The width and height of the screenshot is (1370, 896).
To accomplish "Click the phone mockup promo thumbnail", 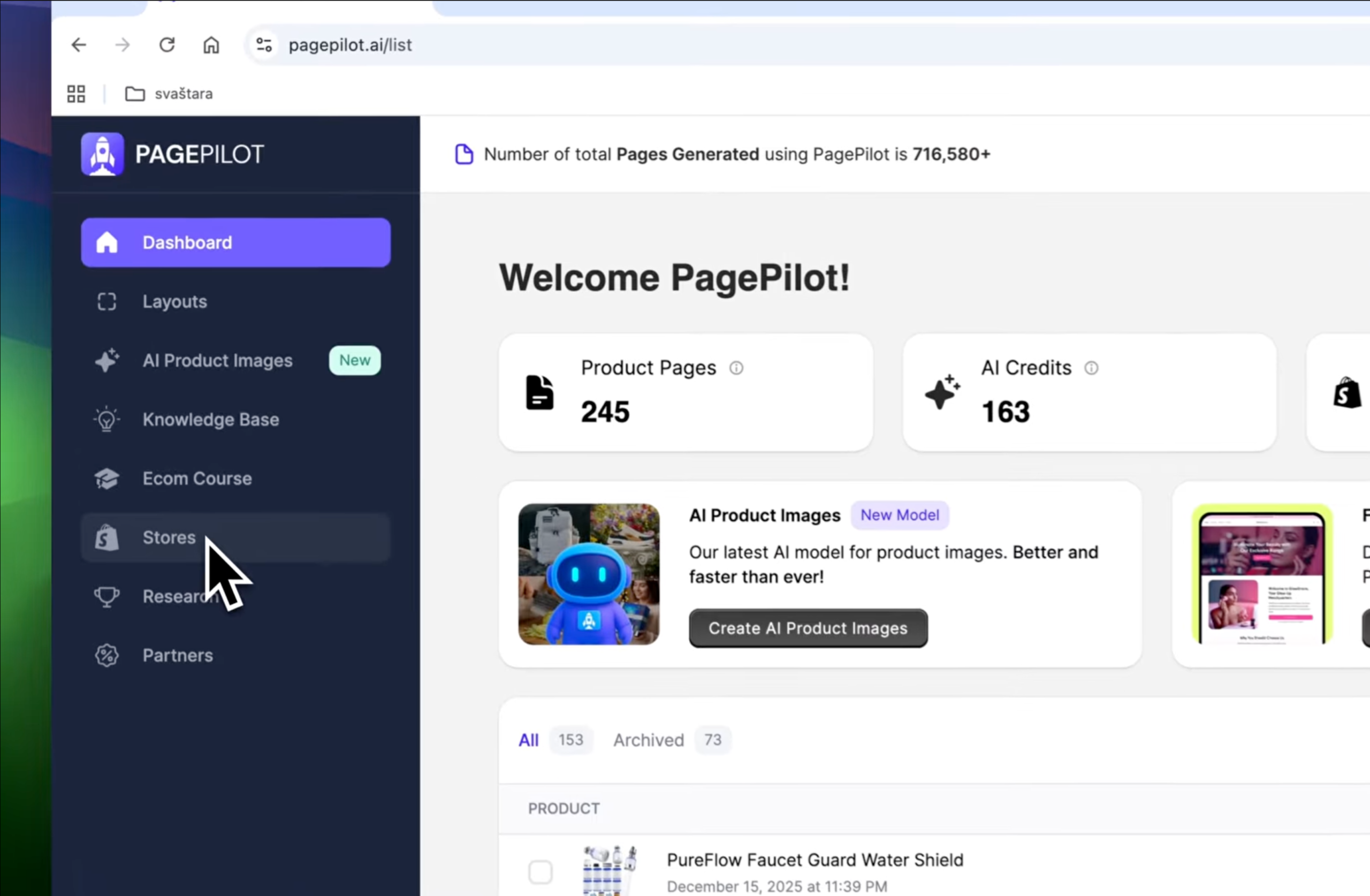I will pyautogui.click(x=1262, y=574).
